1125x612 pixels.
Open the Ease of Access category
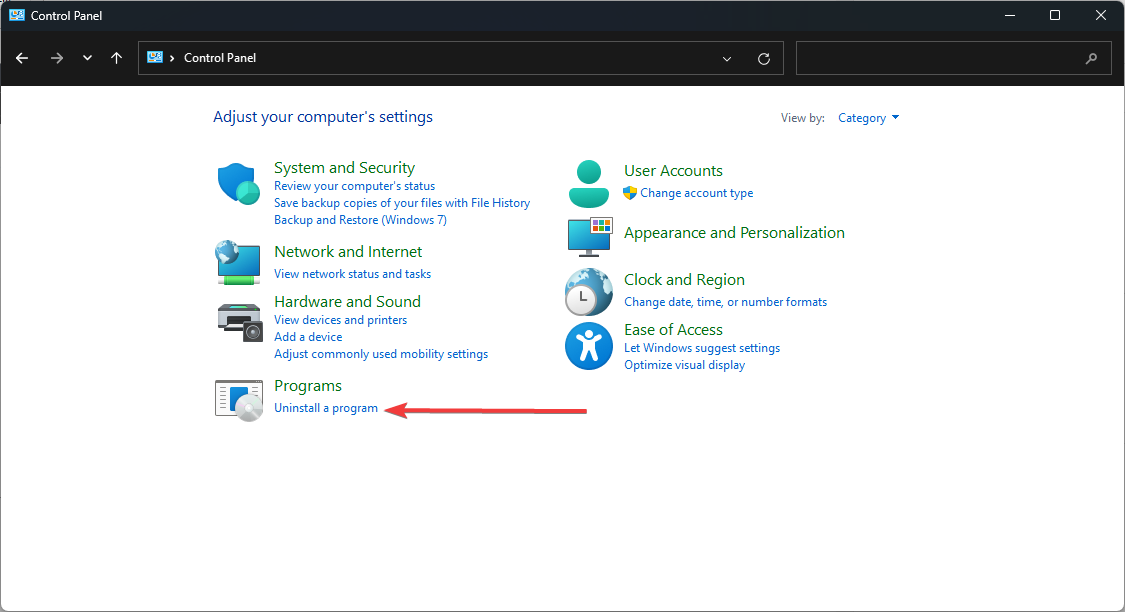673,330
